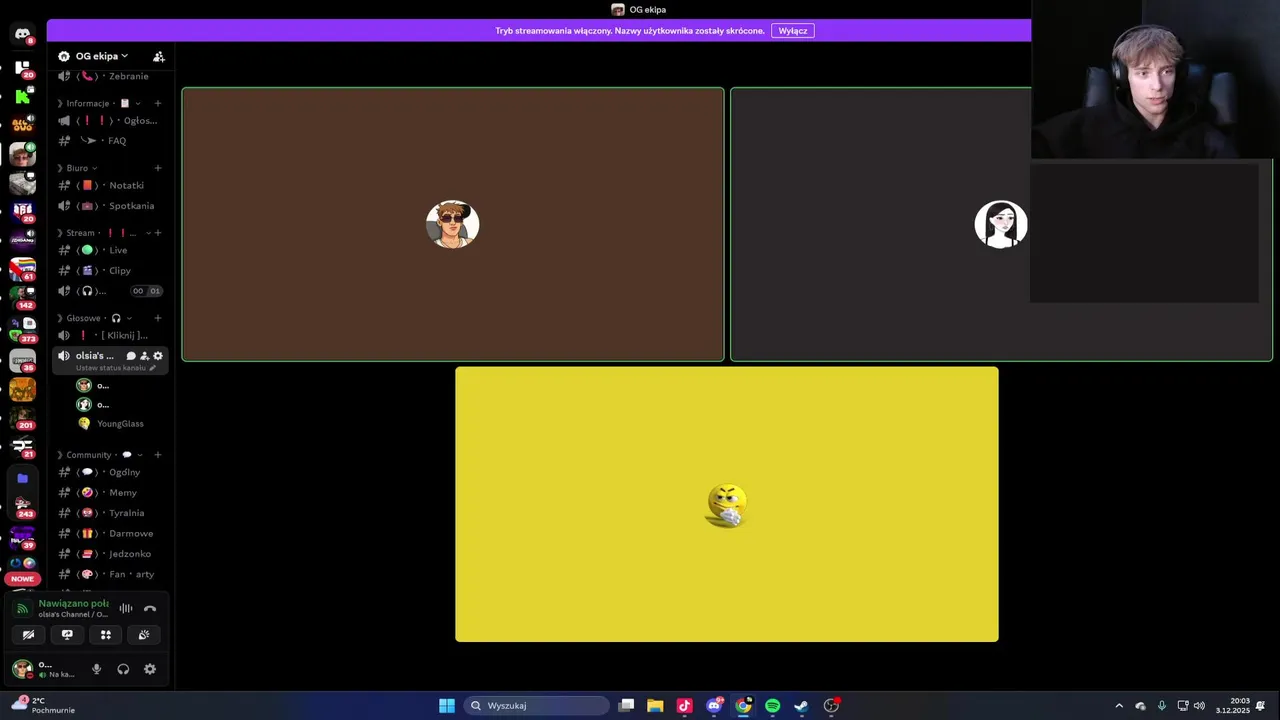Open the Ogólny channel
Viewport: 1280px width, 720px height.
[x=110, y=472]
